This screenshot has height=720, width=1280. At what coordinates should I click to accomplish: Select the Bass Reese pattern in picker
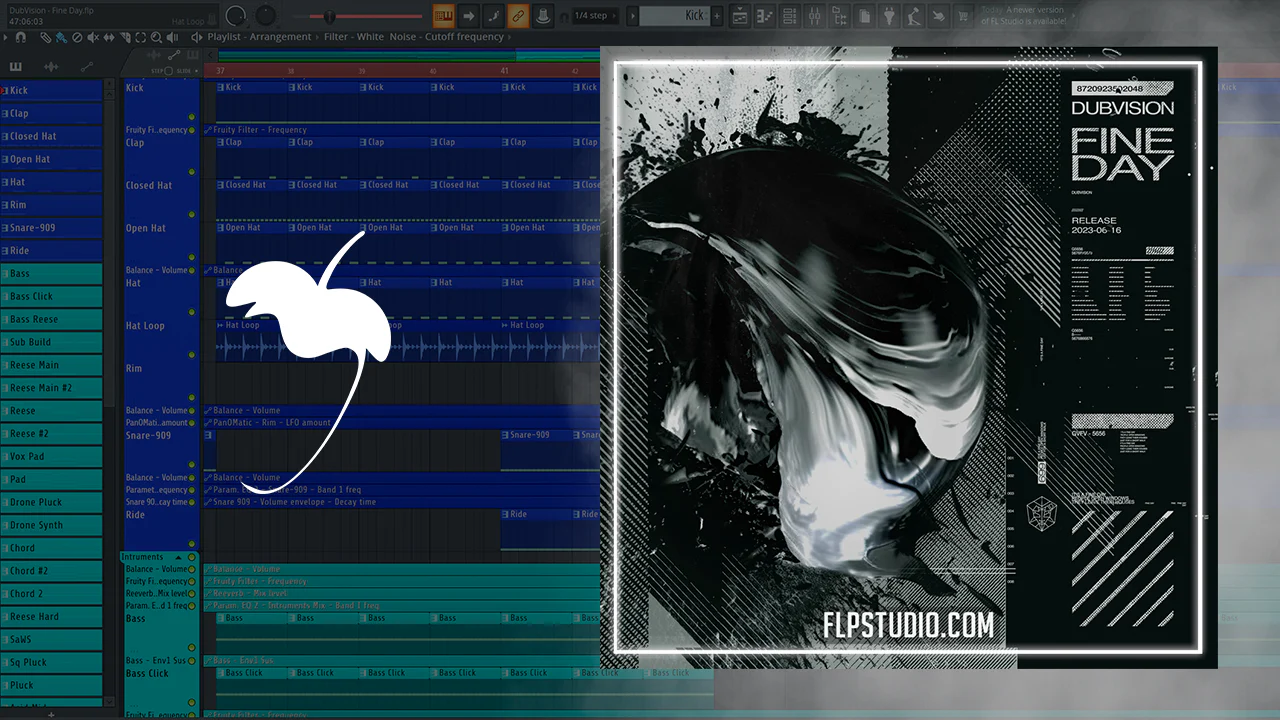pyautogui.click(x=51, y=319)
